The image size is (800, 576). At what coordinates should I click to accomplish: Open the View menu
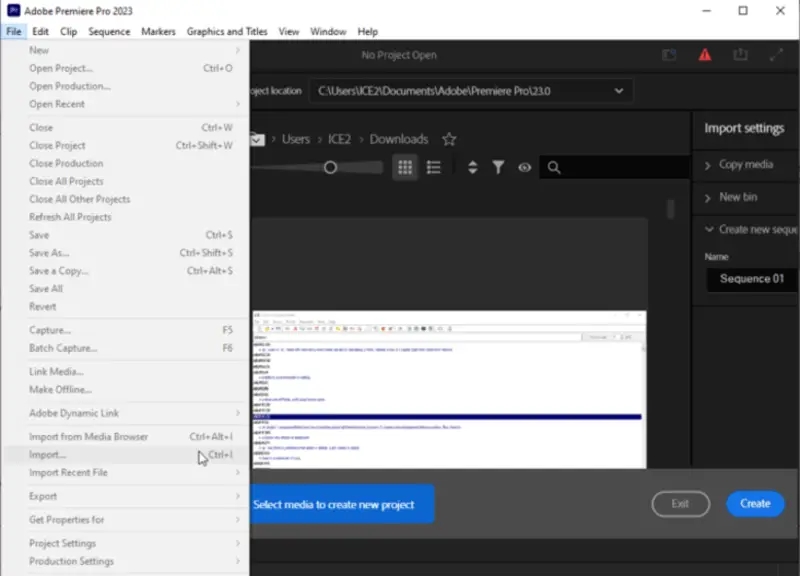tap(289, 32)
